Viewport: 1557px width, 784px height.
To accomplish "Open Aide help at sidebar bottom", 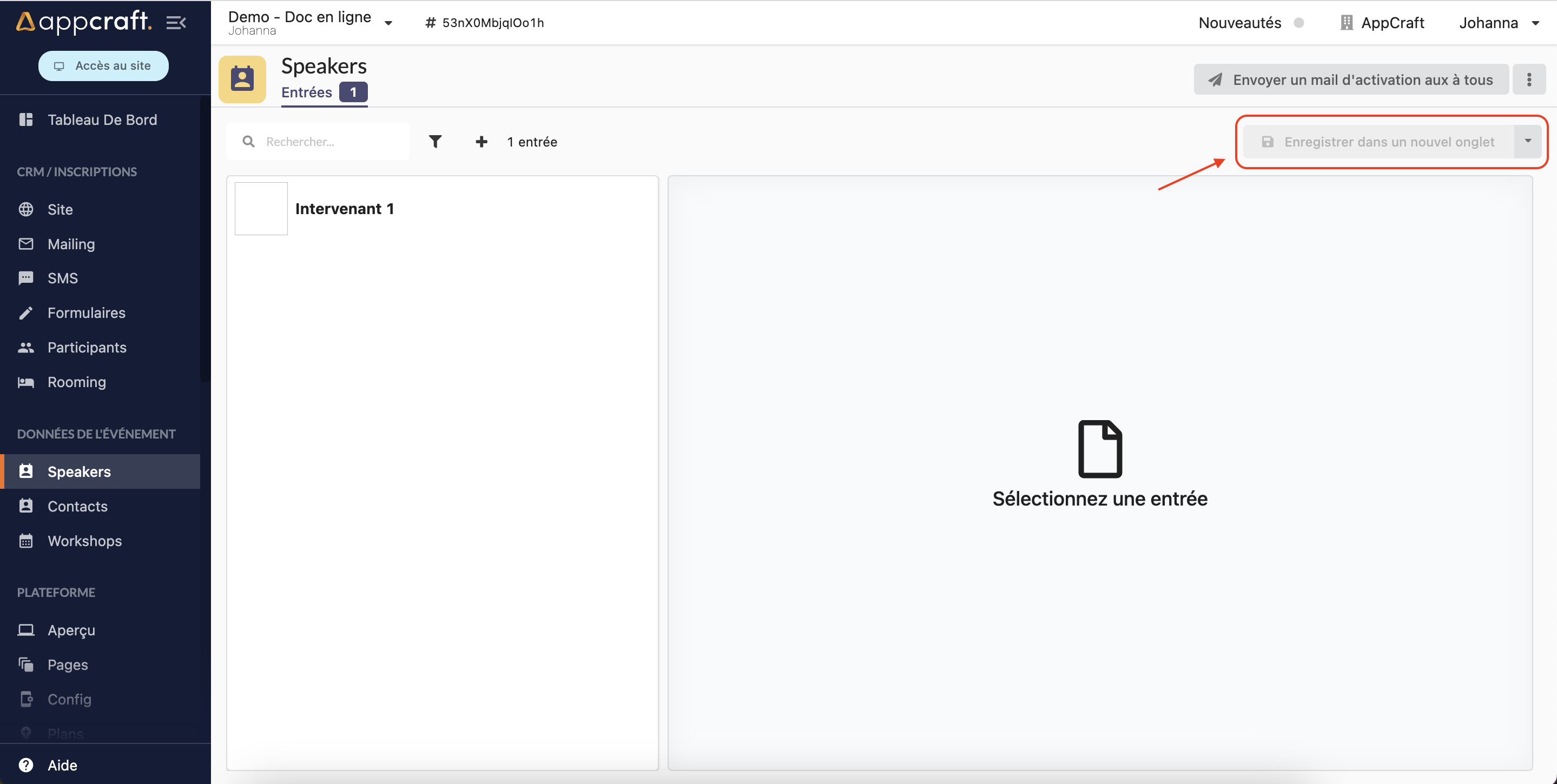I will pos(62,765).
